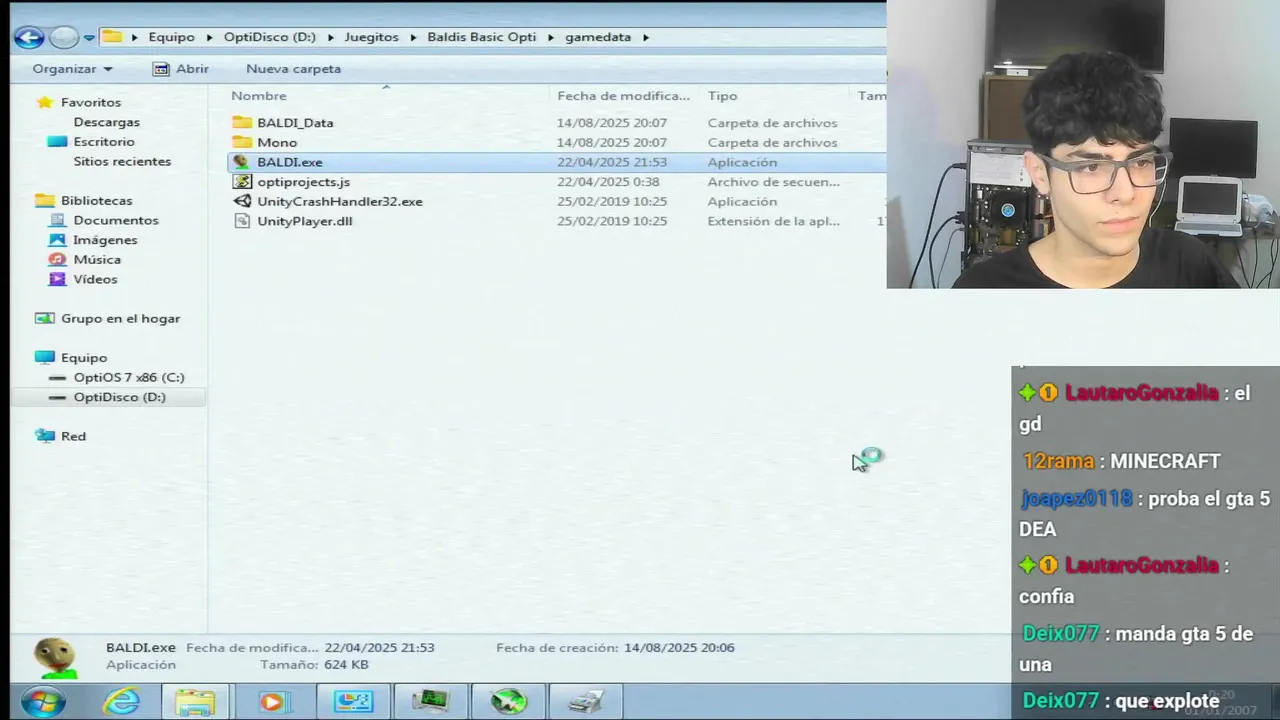Open Windows Explorer taskbar icon
Viewport: 1280px width, 720px height.
196,702
